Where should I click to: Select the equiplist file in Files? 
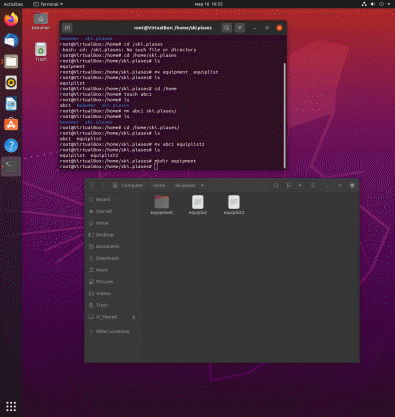tap(198, 205)
